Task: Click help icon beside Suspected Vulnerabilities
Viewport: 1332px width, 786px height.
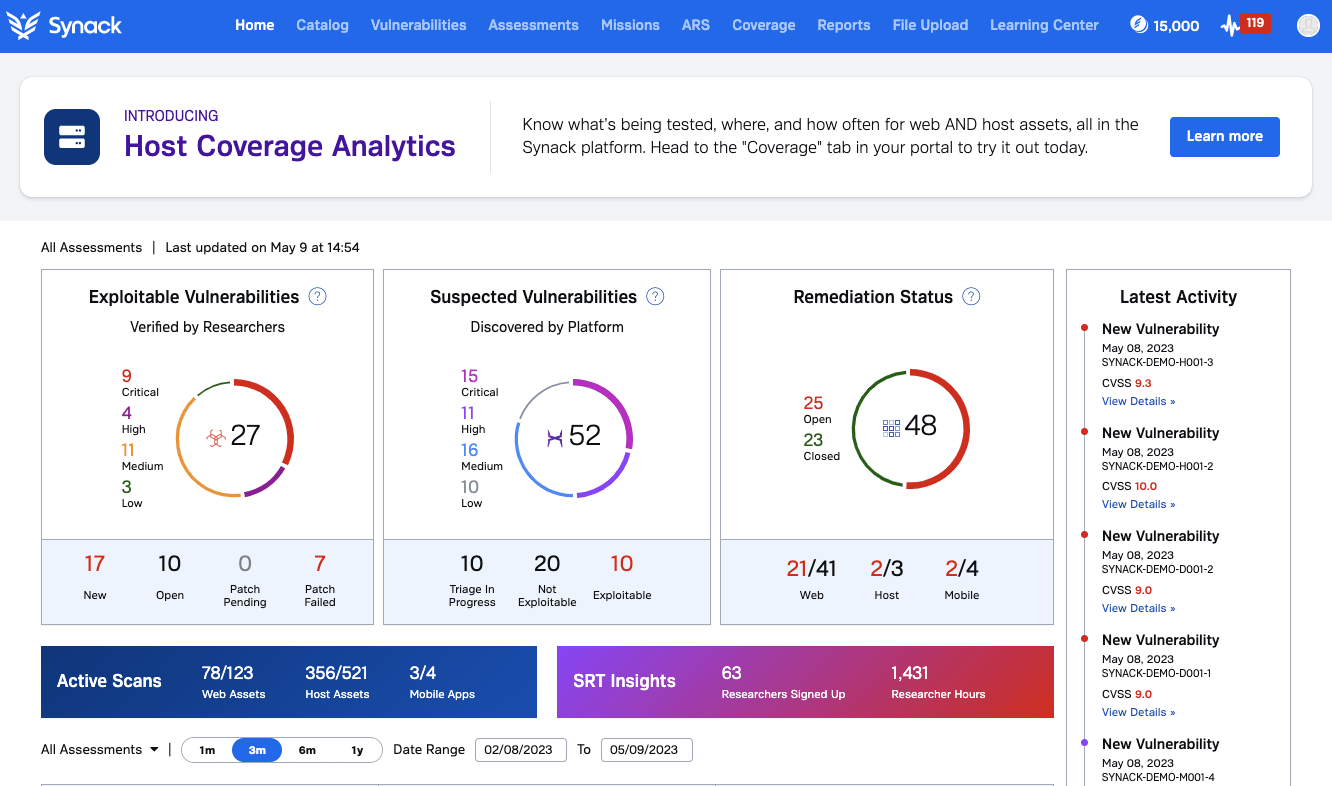Action: (x=655, y=296)
